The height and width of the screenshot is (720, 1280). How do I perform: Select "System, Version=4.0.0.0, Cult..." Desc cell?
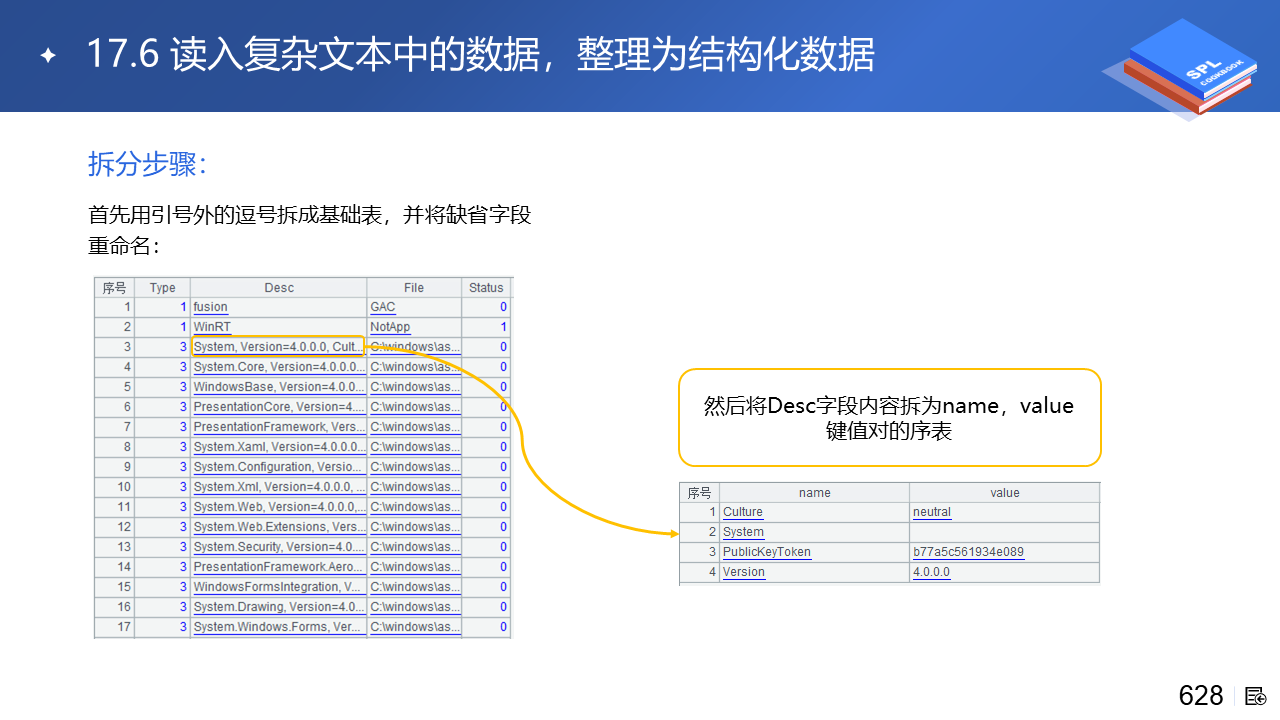[279, 347]
